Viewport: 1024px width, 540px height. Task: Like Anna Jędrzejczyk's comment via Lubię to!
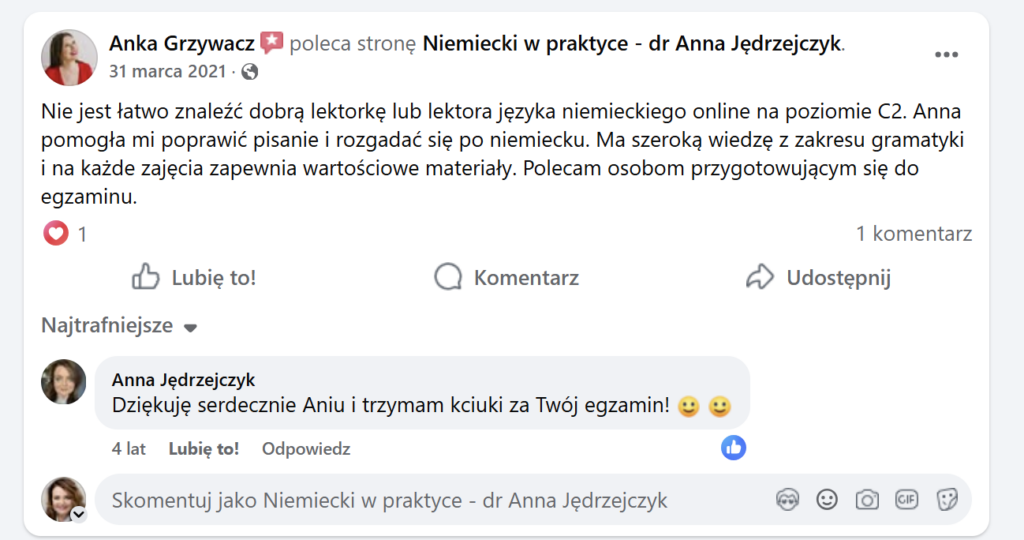pos(203,449)
